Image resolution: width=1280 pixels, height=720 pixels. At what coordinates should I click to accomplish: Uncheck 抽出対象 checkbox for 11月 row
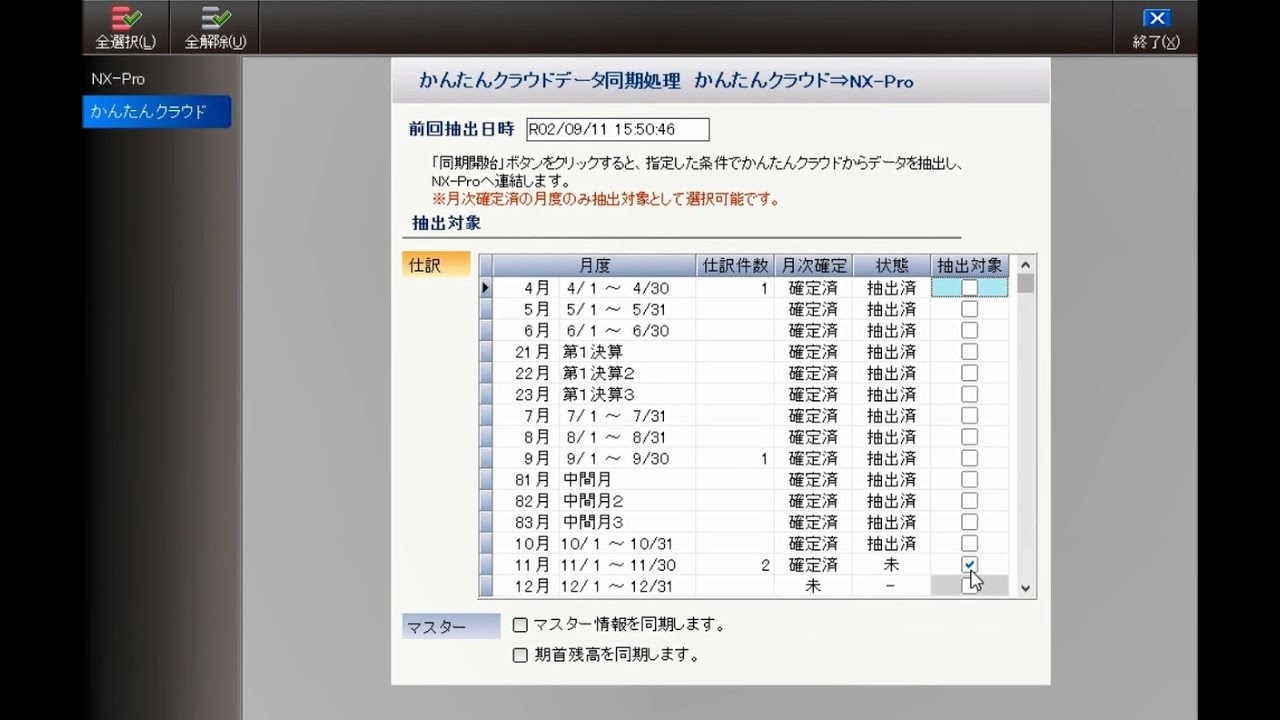(969, 565)
